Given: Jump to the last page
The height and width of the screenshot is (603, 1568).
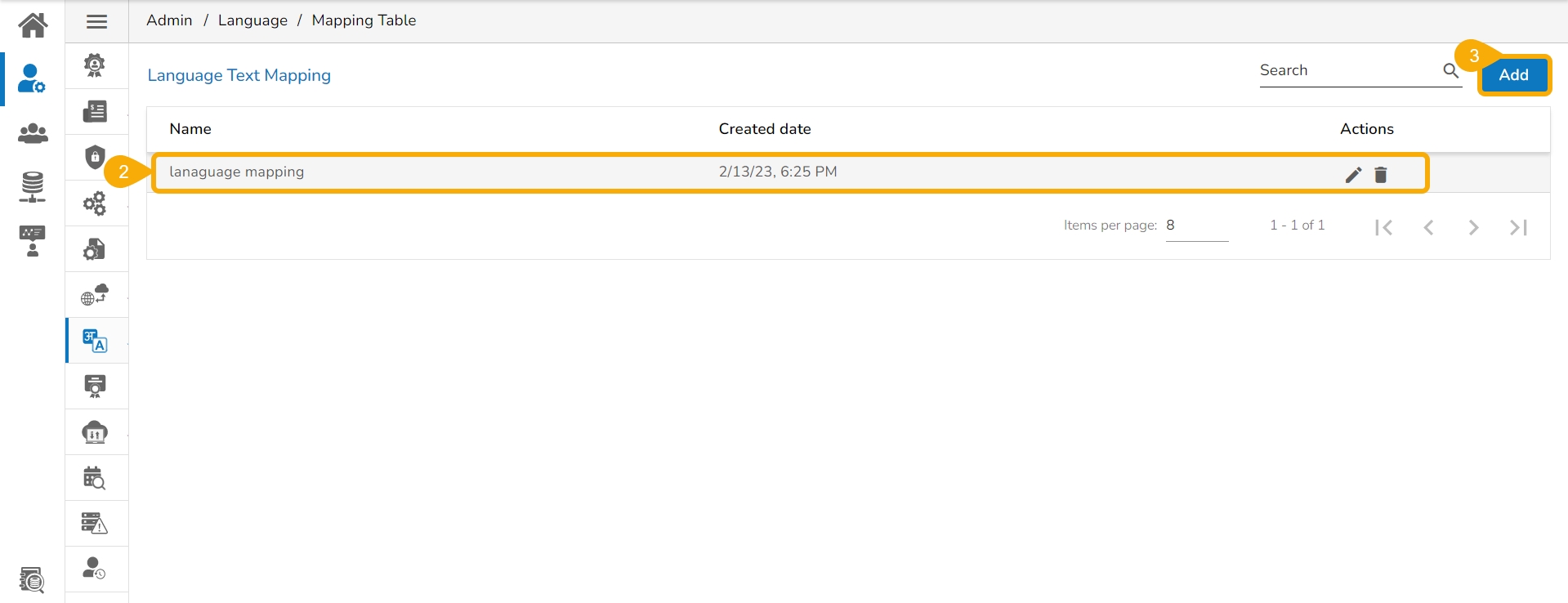Looking at the screenshot, I should pos(1518,227).
